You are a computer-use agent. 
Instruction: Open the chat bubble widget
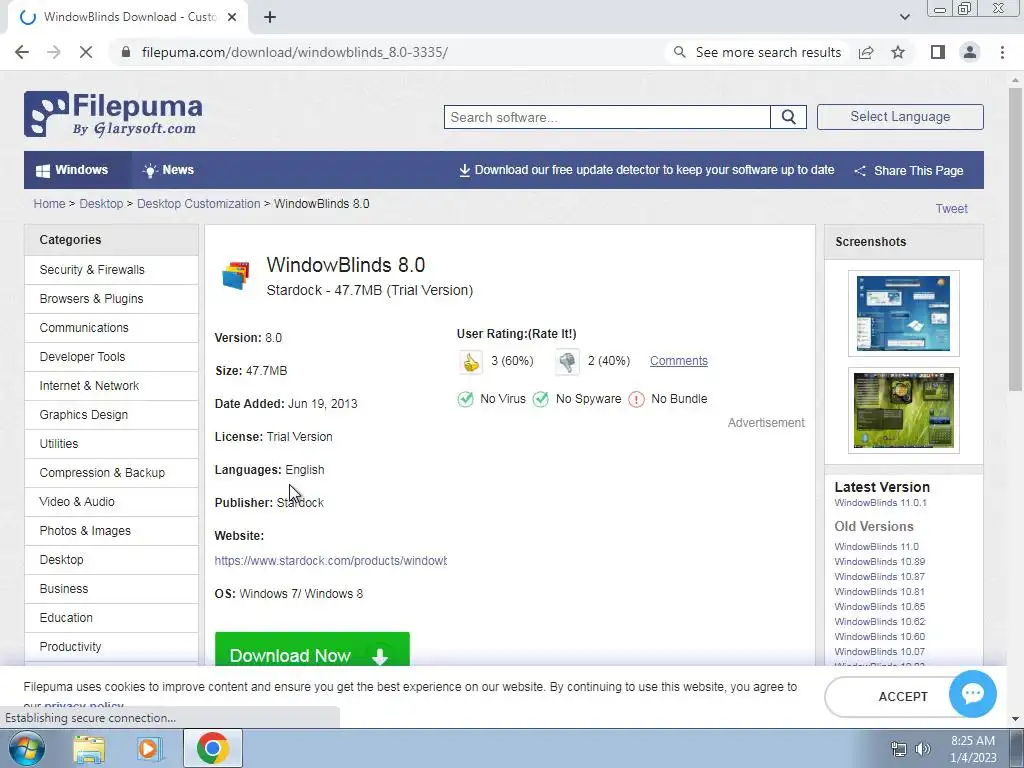(972, 694)
